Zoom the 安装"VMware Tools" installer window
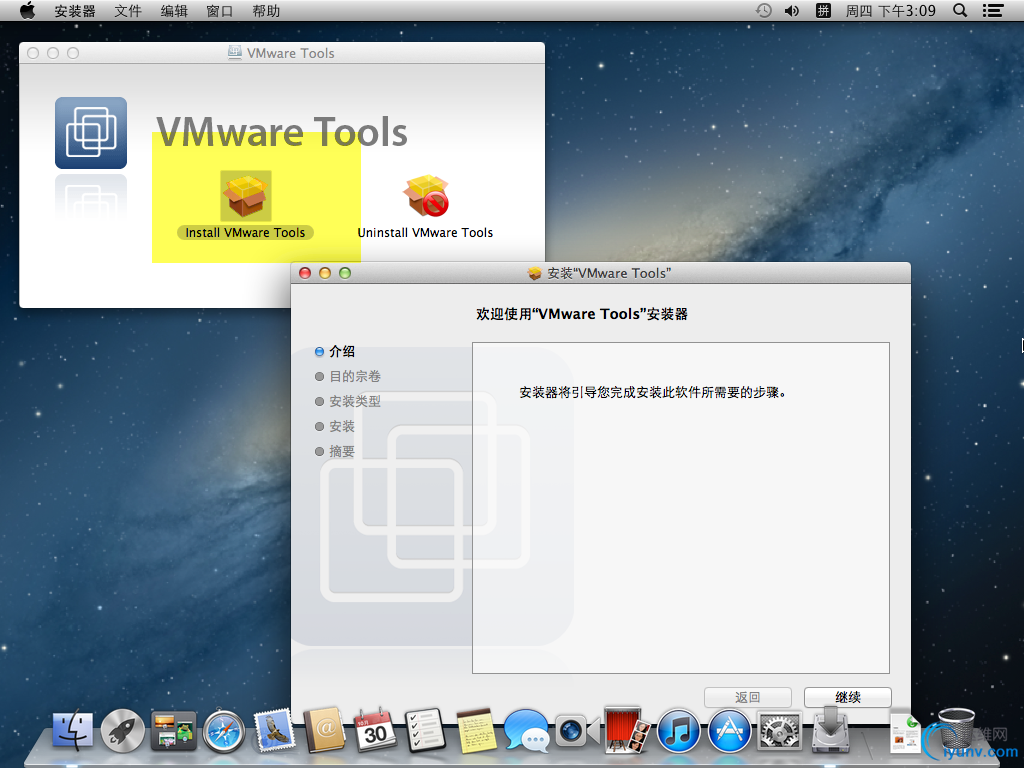Screen dimensions: 1024x768 coord(345,273)
